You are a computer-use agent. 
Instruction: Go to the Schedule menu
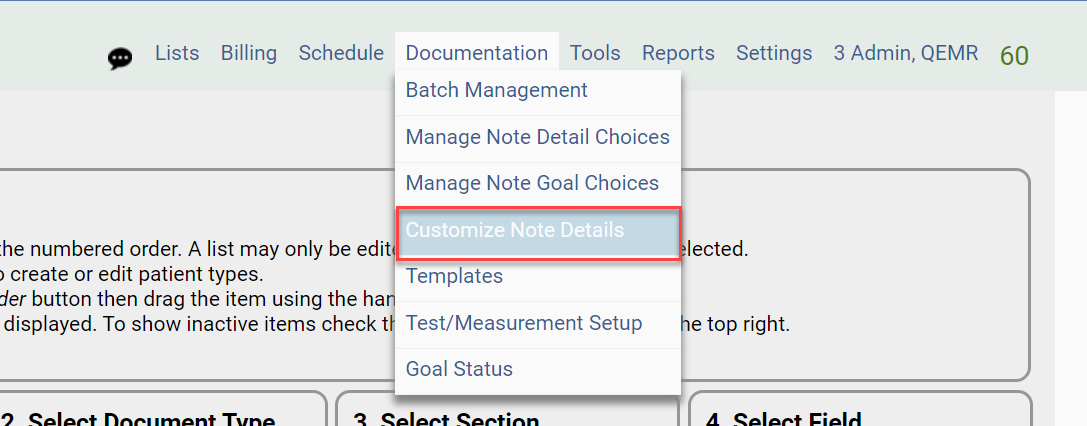click(x=341, y=53)
